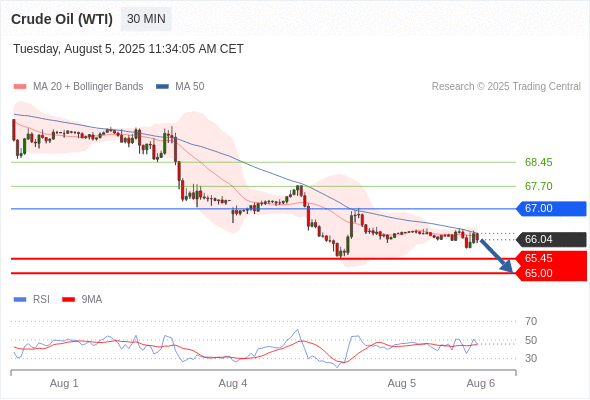590x400 pixels.
Task: Click the red 9MA legend swatch
Action: [68, 300]
